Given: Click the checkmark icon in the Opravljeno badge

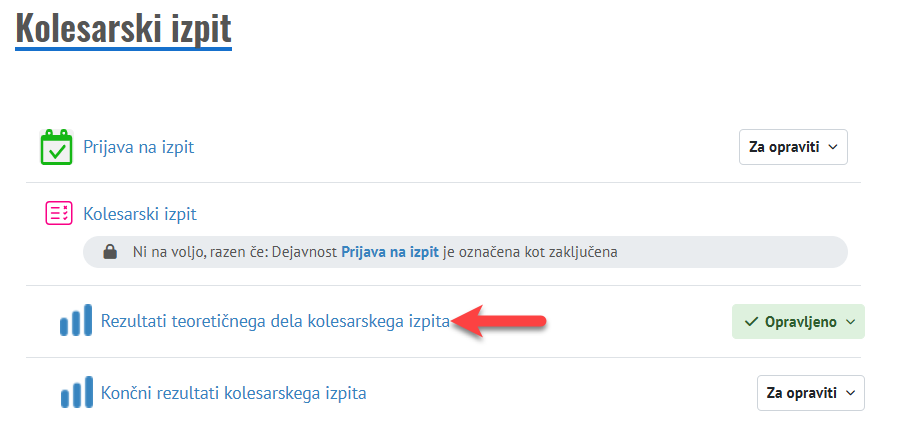Looking at the screenshot, I should click(x=752, y=322).
